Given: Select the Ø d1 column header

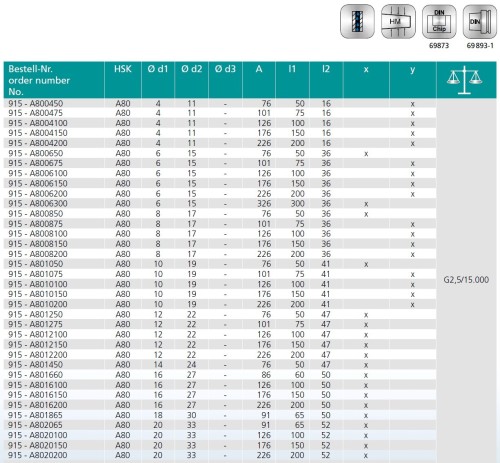Looking at the screenshot, I should point(158,69).
